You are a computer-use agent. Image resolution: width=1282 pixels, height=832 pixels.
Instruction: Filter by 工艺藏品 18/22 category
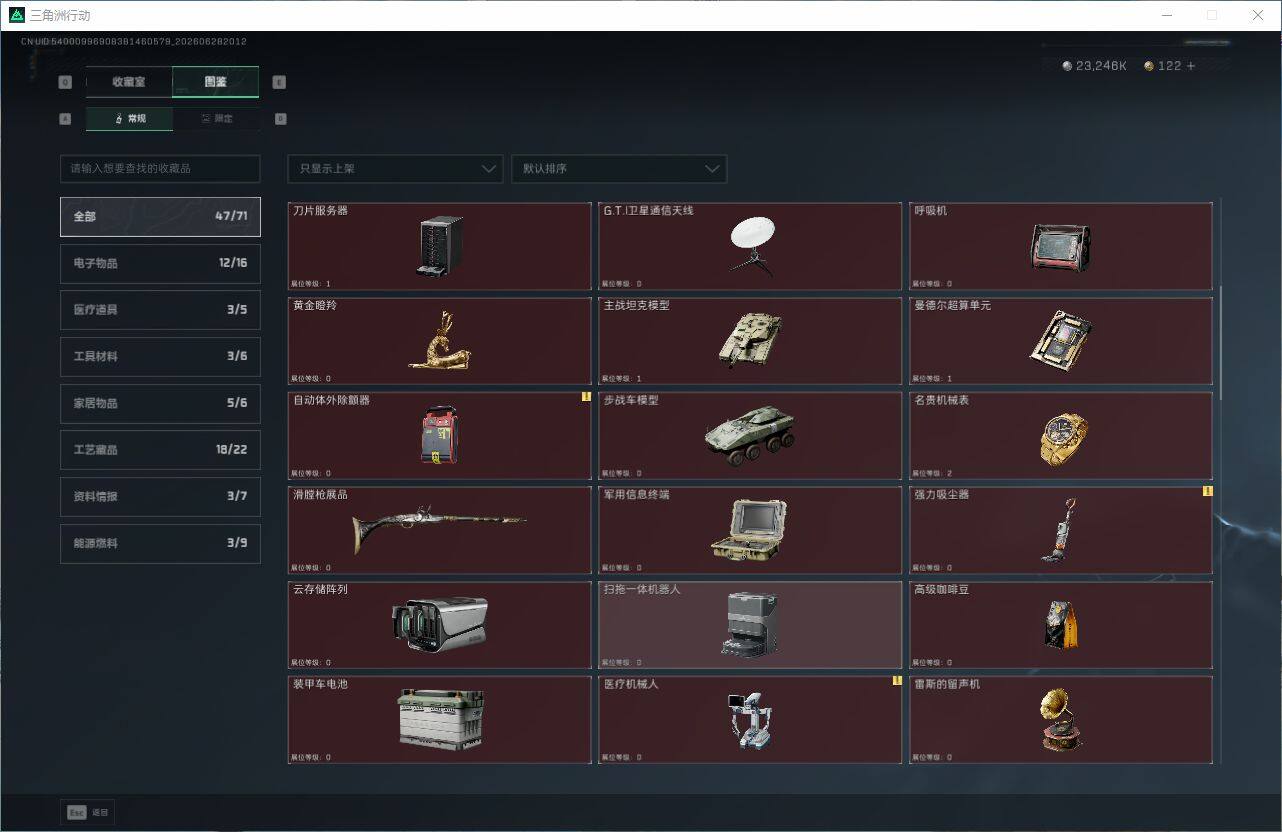point(160,450)
